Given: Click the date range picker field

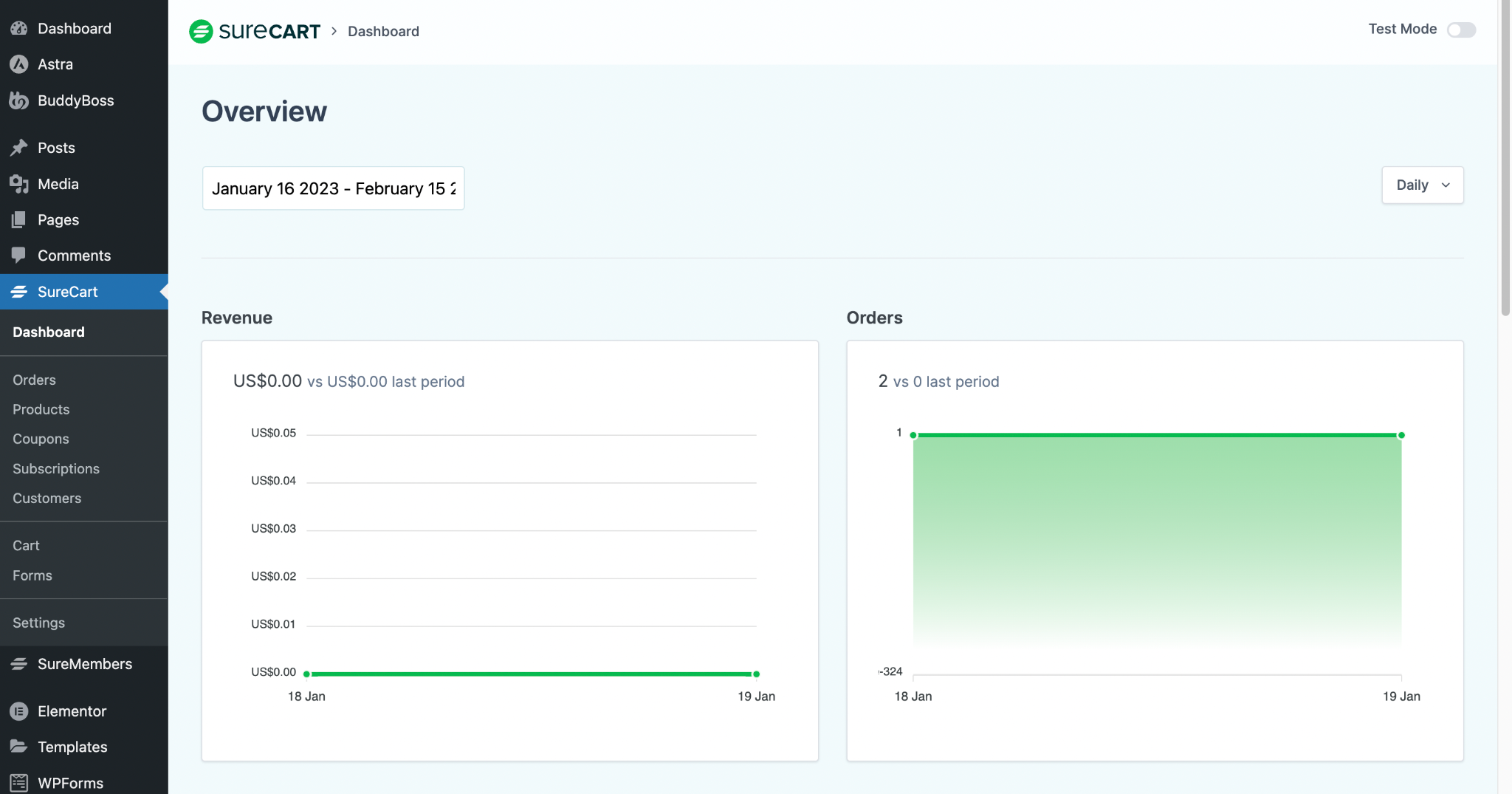Looking at the screenshot, I should [x=334, y=188].
